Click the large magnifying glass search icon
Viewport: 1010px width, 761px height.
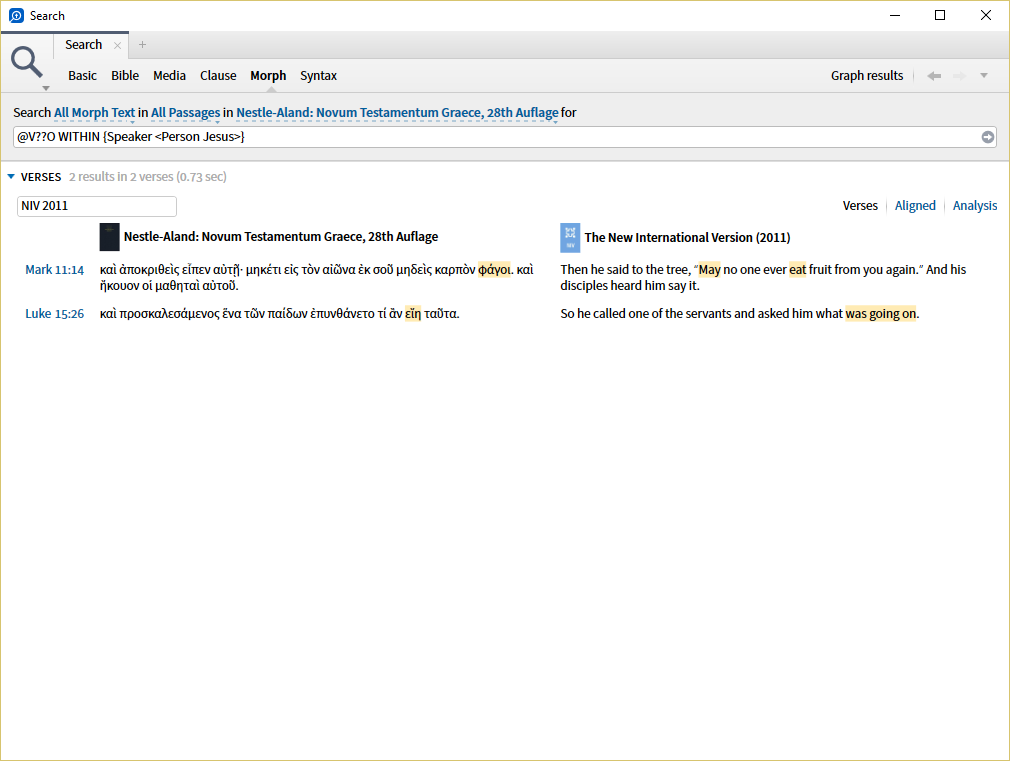coord(26,62)
